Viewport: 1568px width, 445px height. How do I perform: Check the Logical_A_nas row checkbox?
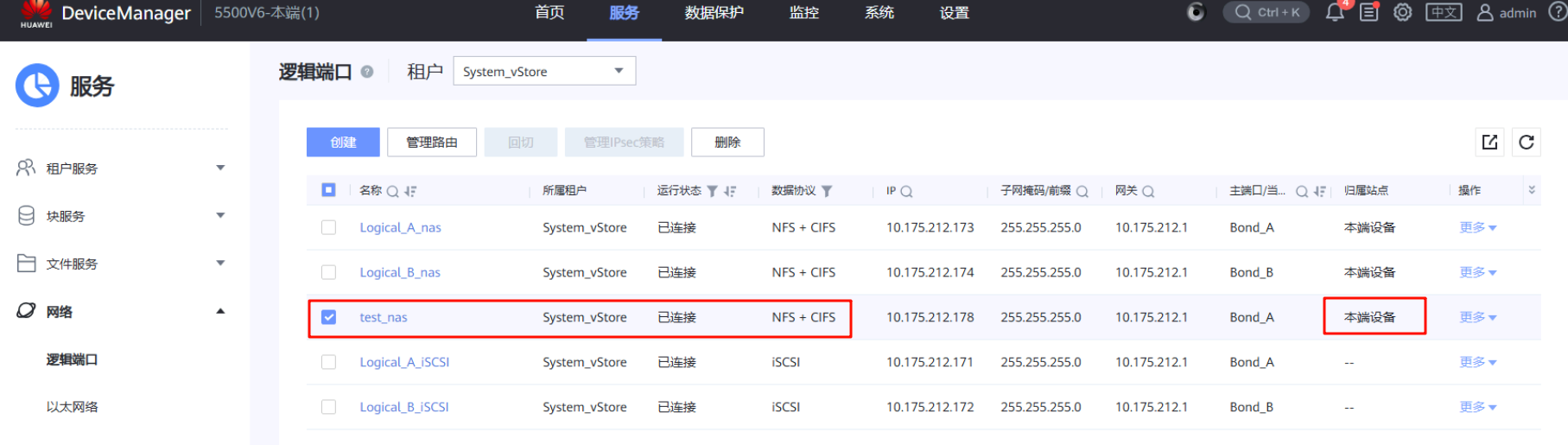[328, 227]
